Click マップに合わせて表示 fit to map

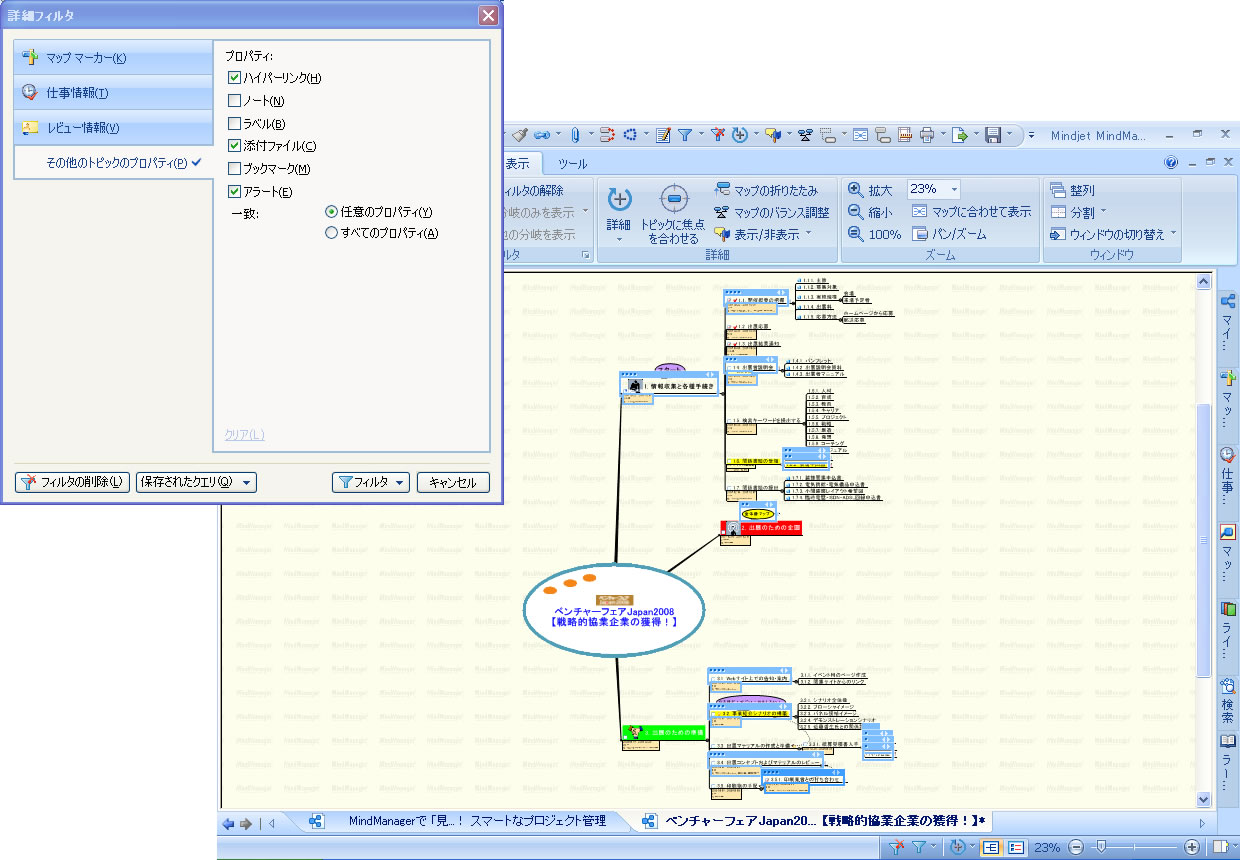click(971, 212)
